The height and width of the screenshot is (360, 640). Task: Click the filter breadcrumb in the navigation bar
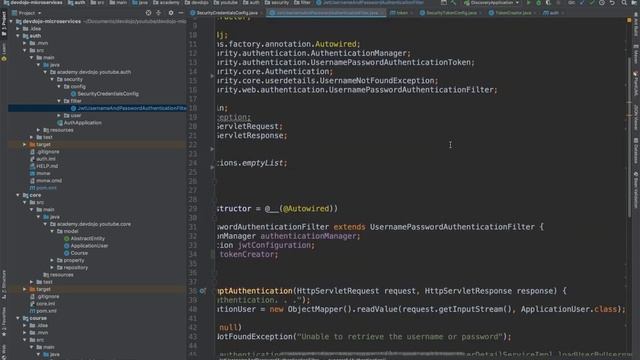pyautogui.click(x=302, y=3)
